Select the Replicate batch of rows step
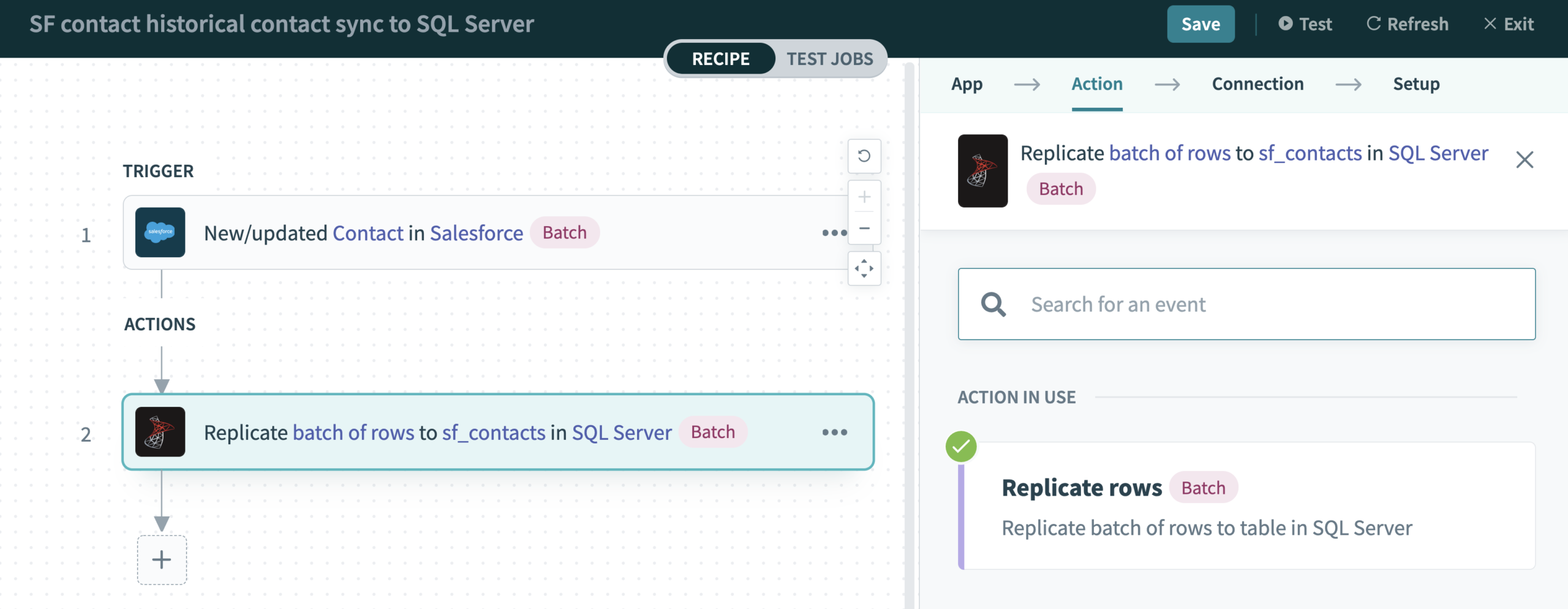 point(498,432)
